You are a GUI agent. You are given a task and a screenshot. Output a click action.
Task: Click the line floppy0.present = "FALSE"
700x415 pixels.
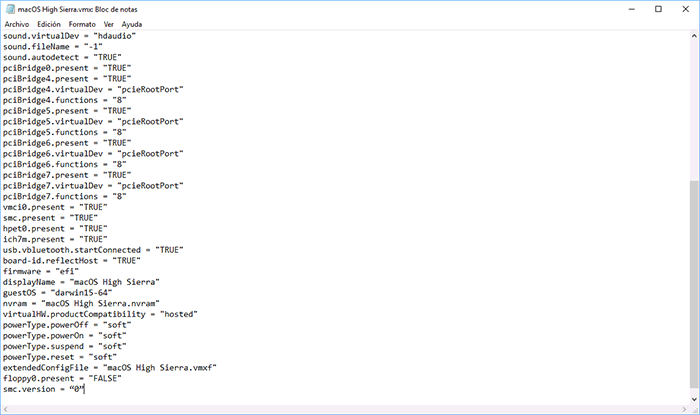click(x=62, y=378)
